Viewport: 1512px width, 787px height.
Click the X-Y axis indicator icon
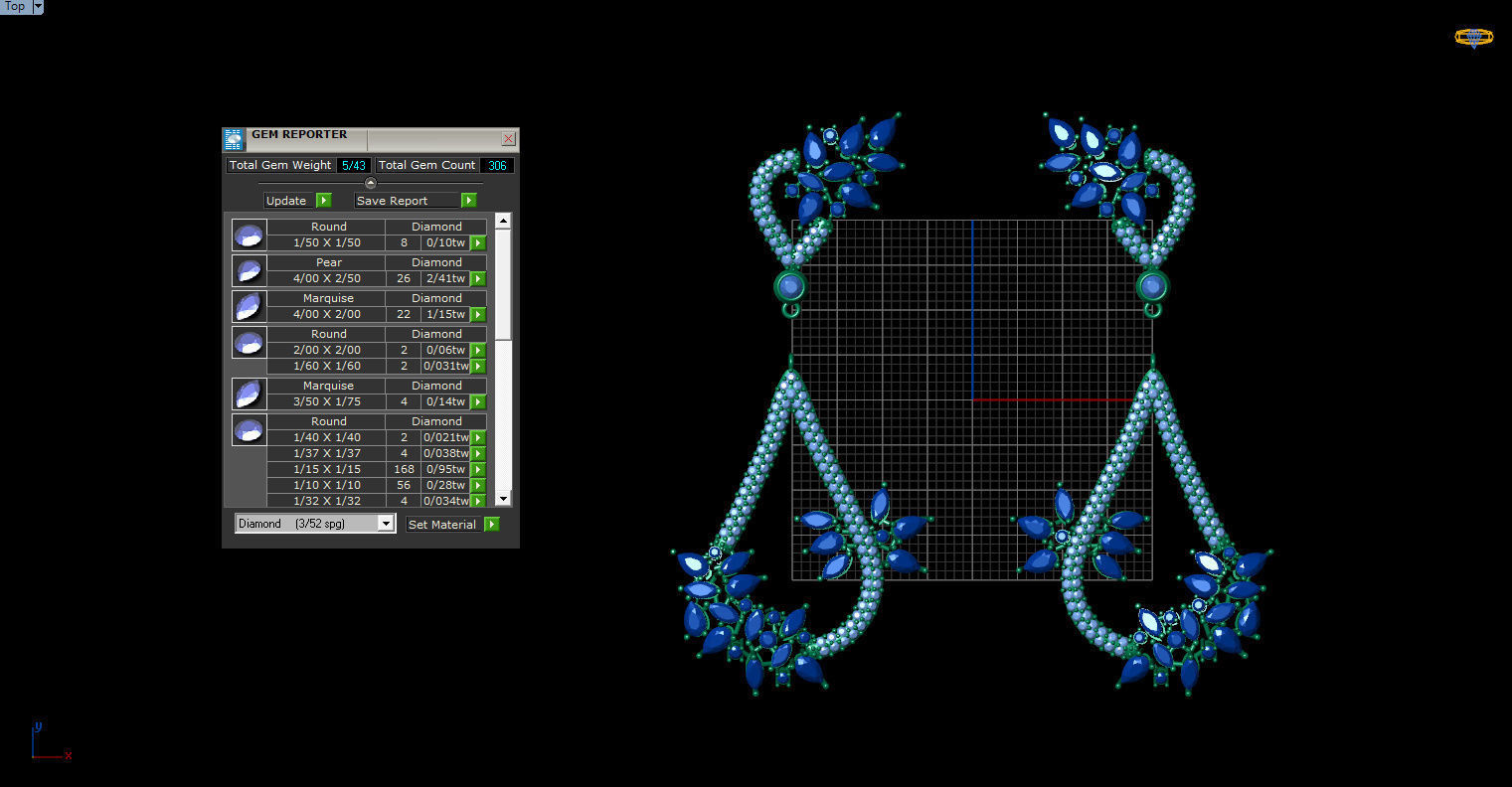[50, 742]
